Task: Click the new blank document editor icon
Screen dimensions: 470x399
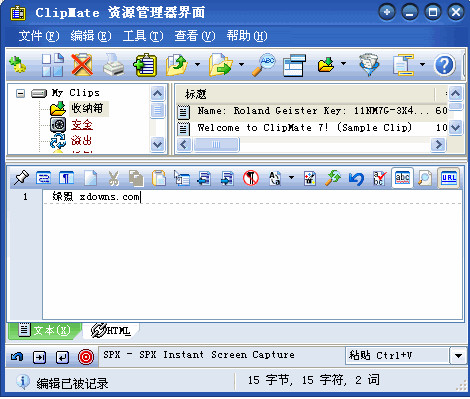Action: pyautogui.click(x=90, y=178)
